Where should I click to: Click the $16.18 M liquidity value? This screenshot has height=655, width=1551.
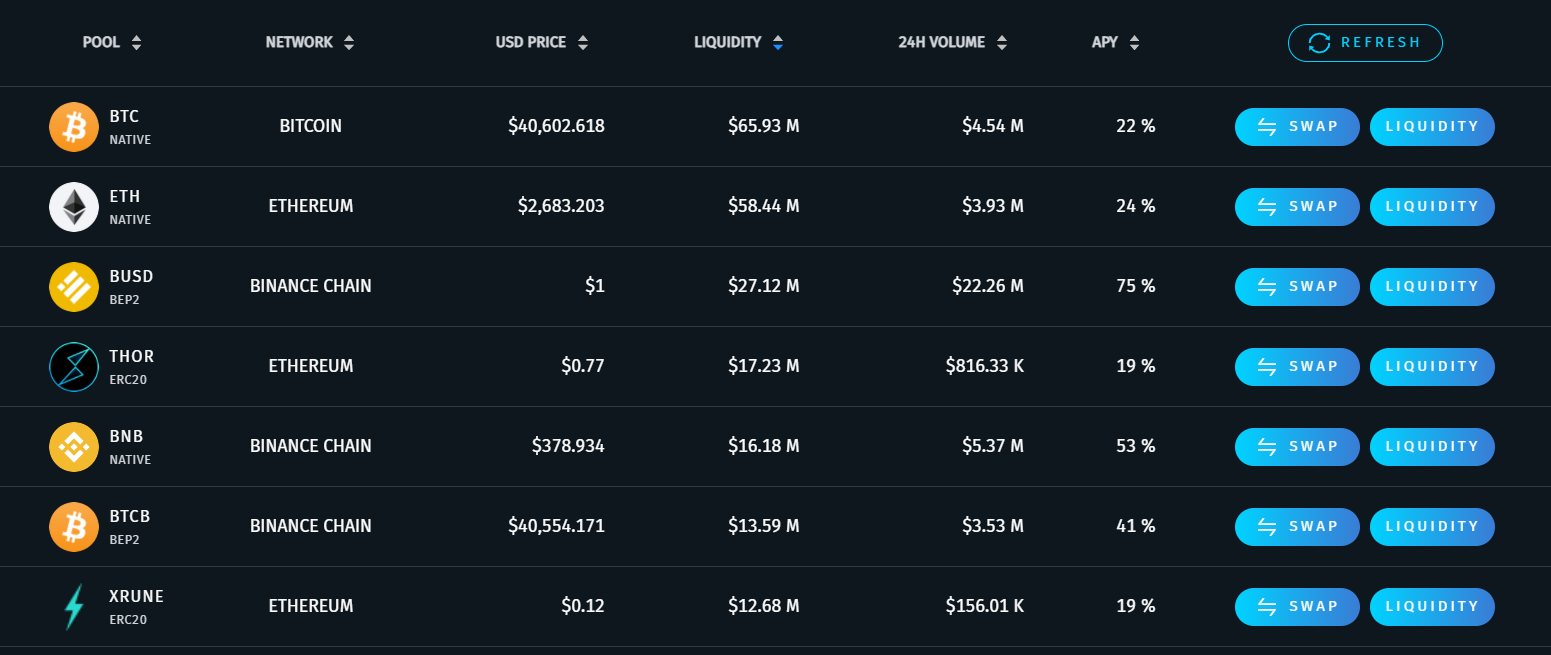click(764, 447)
